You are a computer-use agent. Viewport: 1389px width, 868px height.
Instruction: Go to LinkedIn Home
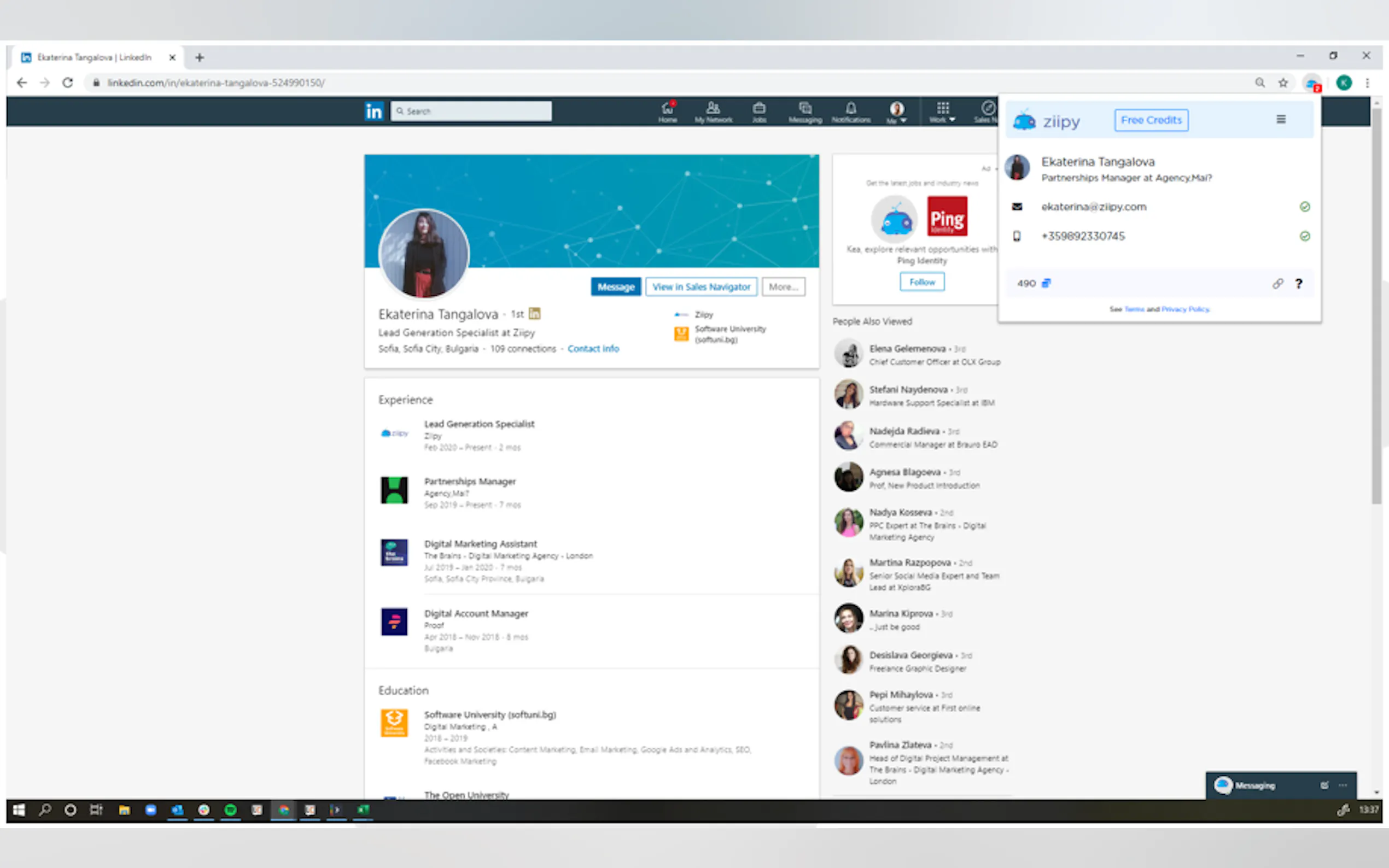tap(667, 112)
